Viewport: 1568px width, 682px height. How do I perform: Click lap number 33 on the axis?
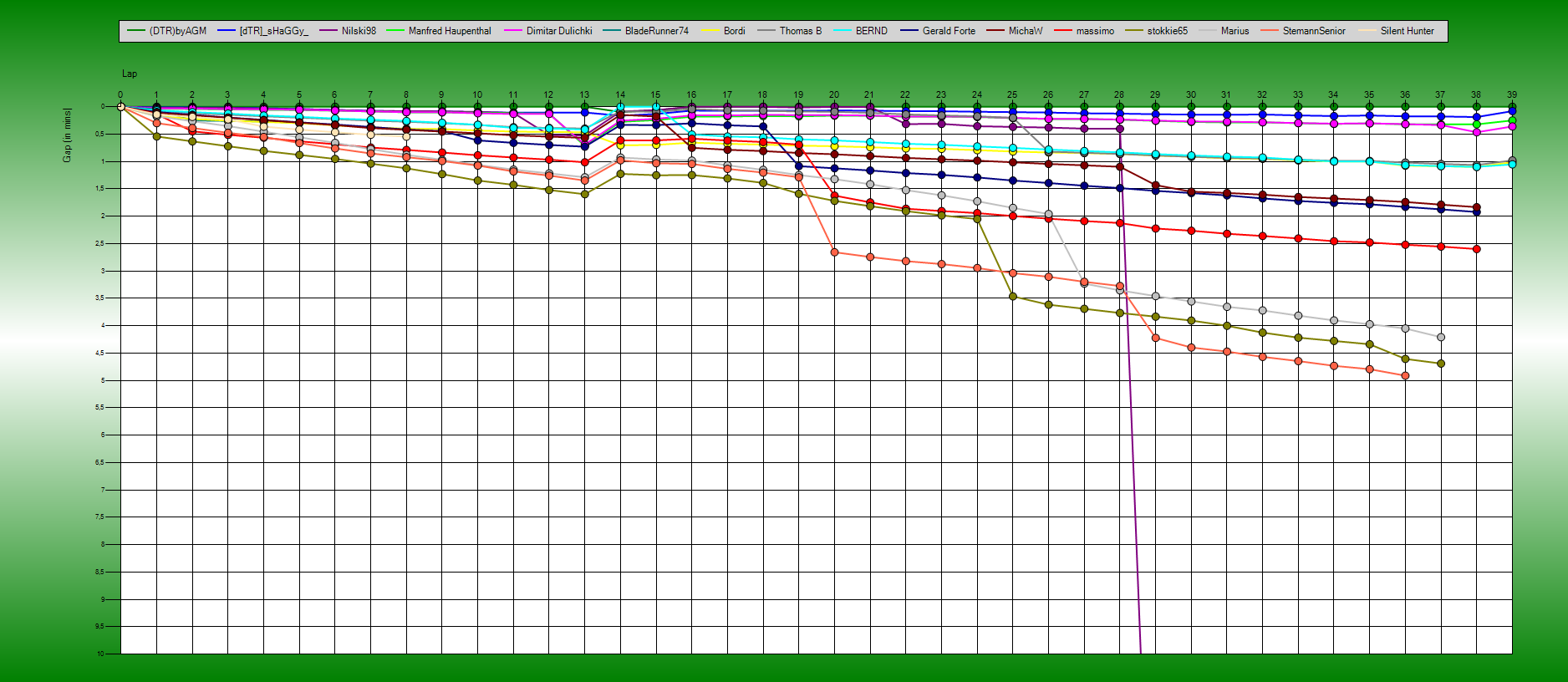pos(1298,95)
